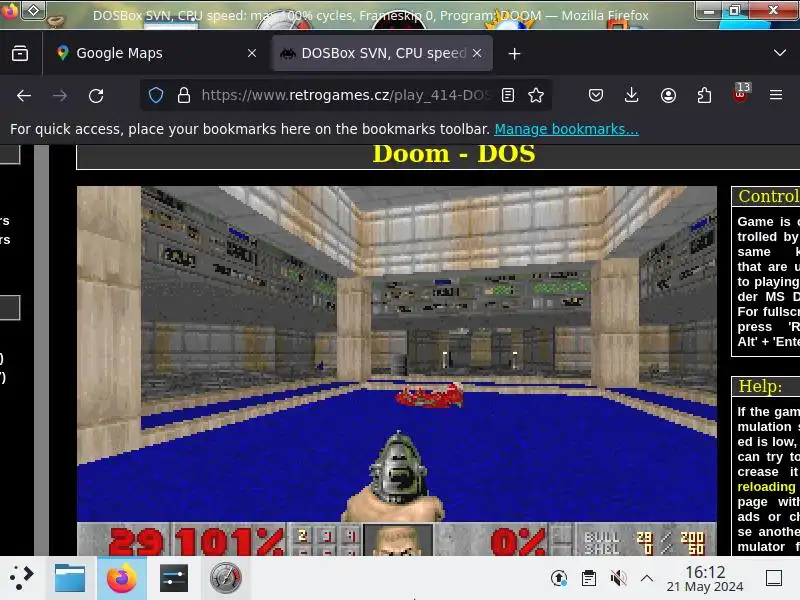Toggle the muted audio volume icon
This screenshot has height=600, width=800.
tap(618, 578)
